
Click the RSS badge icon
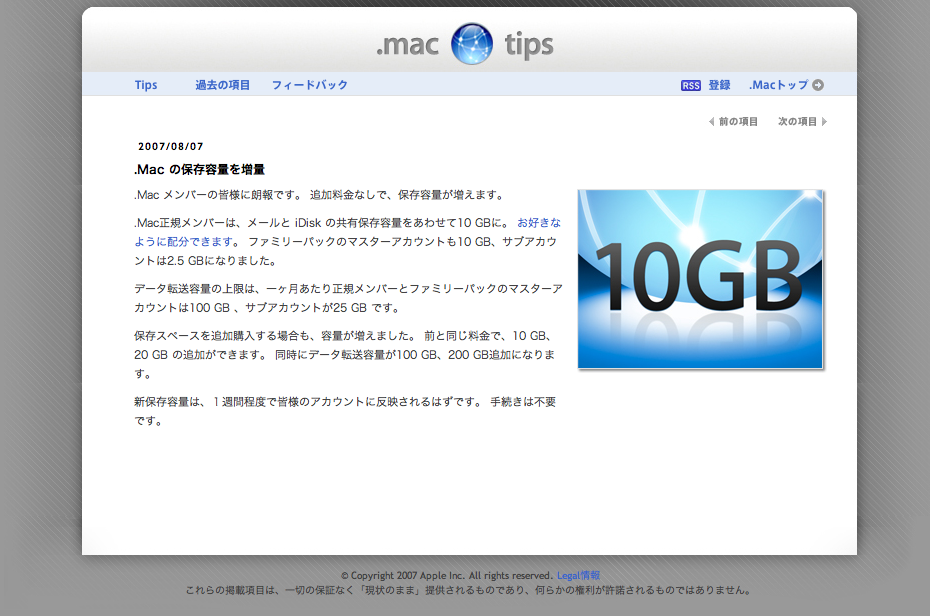(690, 86)
